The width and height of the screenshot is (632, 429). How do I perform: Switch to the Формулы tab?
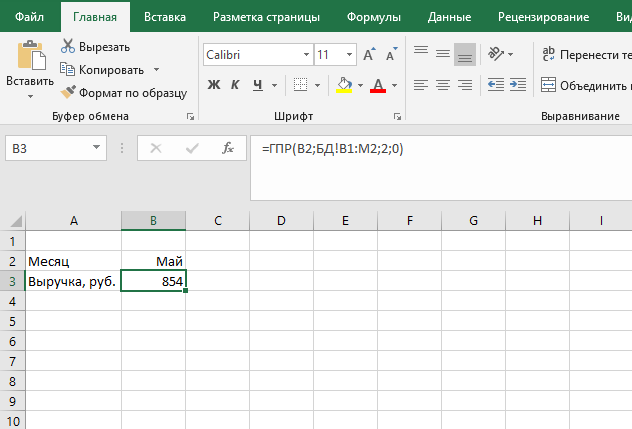[374, 17]
